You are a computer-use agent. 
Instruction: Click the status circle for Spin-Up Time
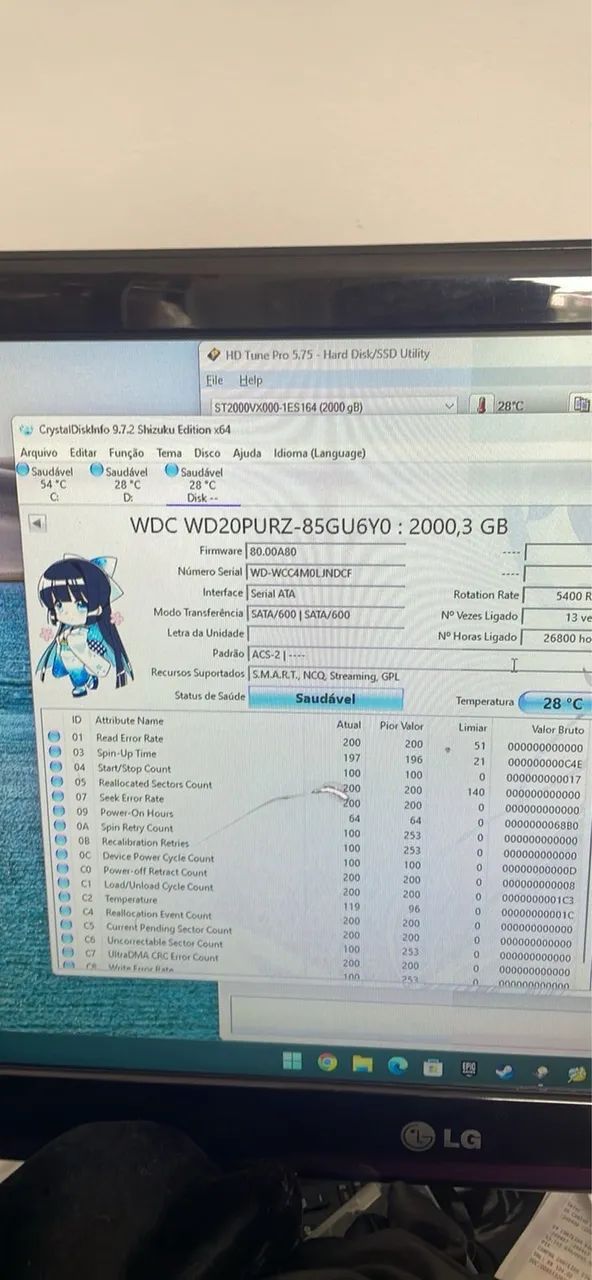[55, 752]
